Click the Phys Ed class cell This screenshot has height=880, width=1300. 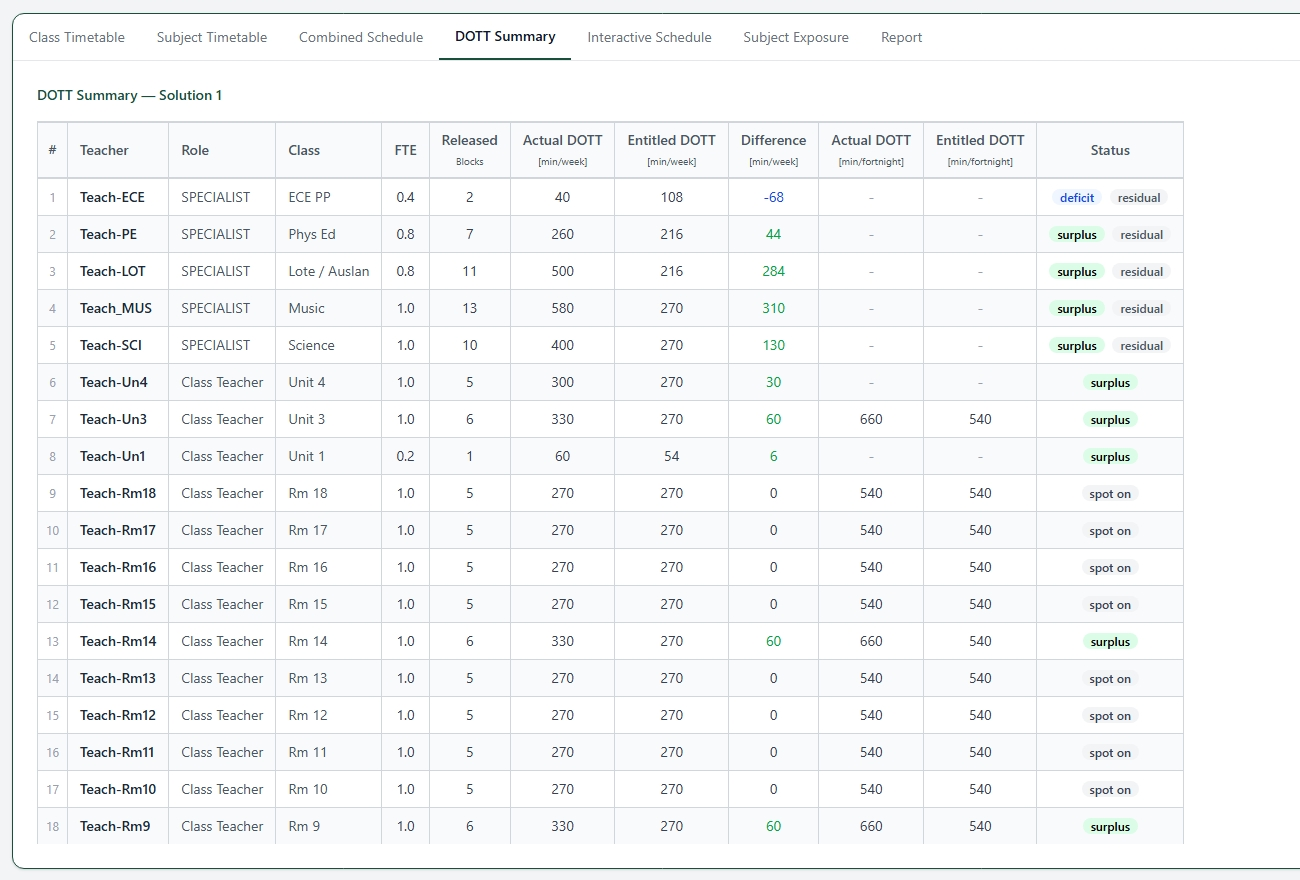tap(328, 234)
